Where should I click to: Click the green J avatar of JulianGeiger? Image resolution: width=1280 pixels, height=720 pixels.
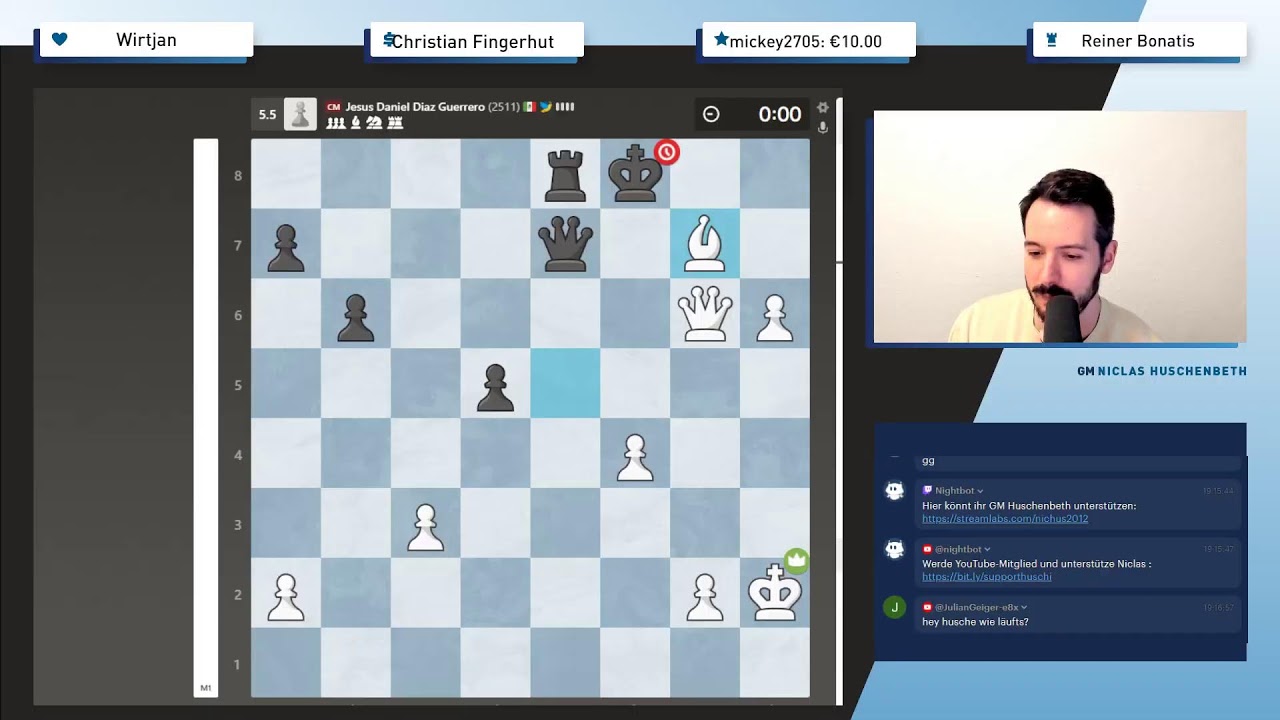[895, 607]
